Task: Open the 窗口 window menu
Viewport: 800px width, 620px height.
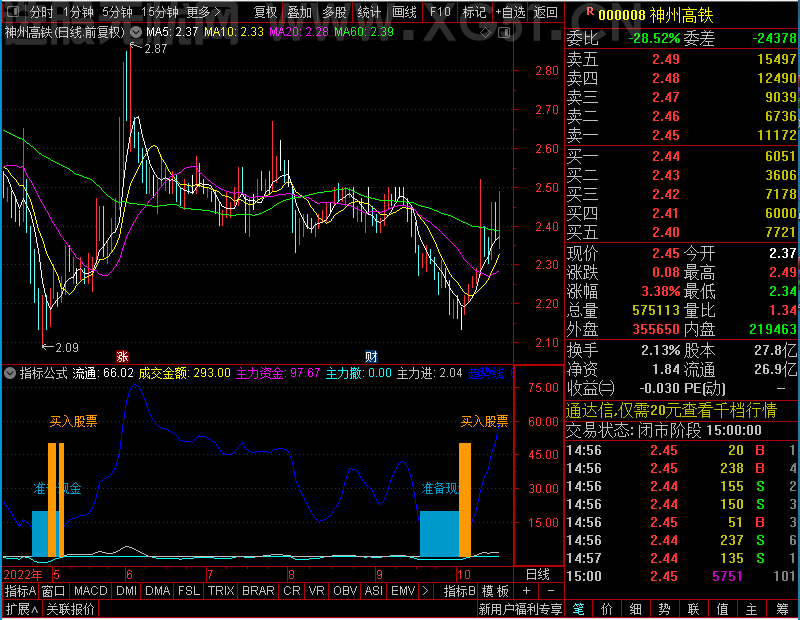Action: point(53,591)
